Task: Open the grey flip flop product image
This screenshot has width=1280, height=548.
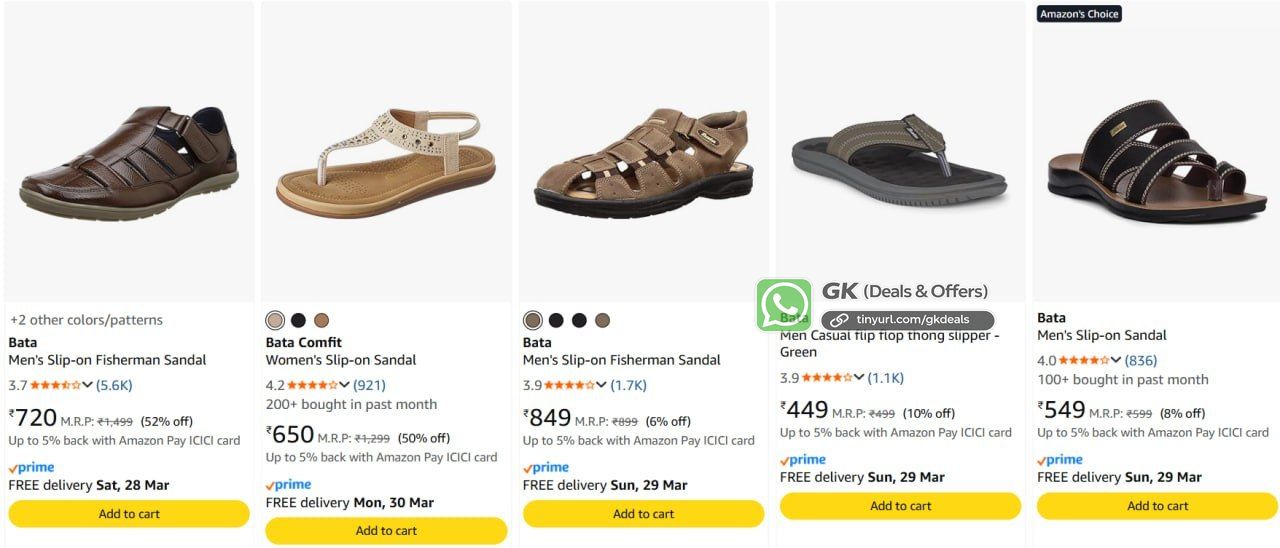Action: [x=900, y=160]
